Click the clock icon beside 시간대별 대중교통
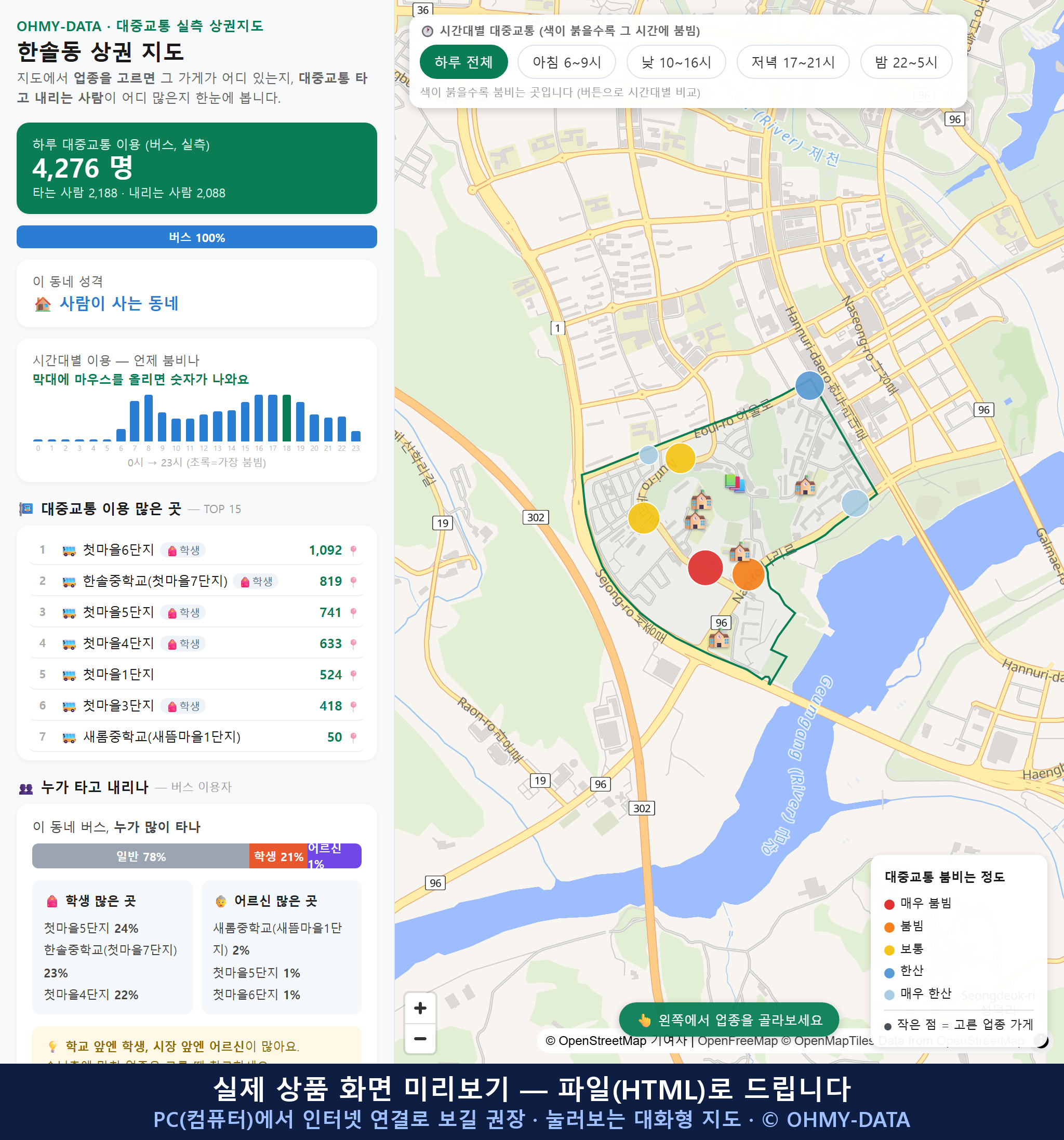 pyautogui.click(x=428, y=31)
